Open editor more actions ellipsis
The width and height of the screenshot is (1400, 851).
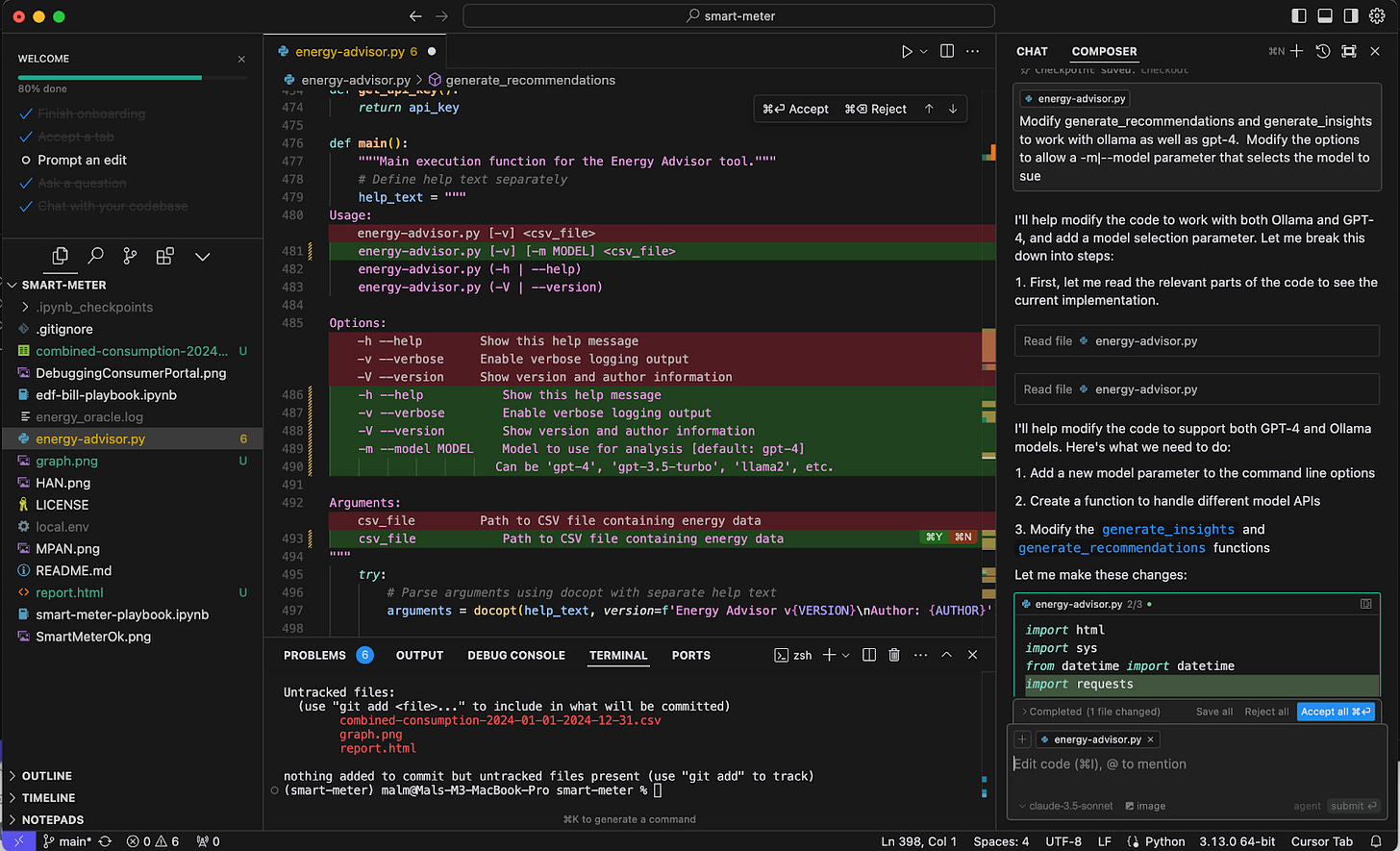click(x=973, y=51)
